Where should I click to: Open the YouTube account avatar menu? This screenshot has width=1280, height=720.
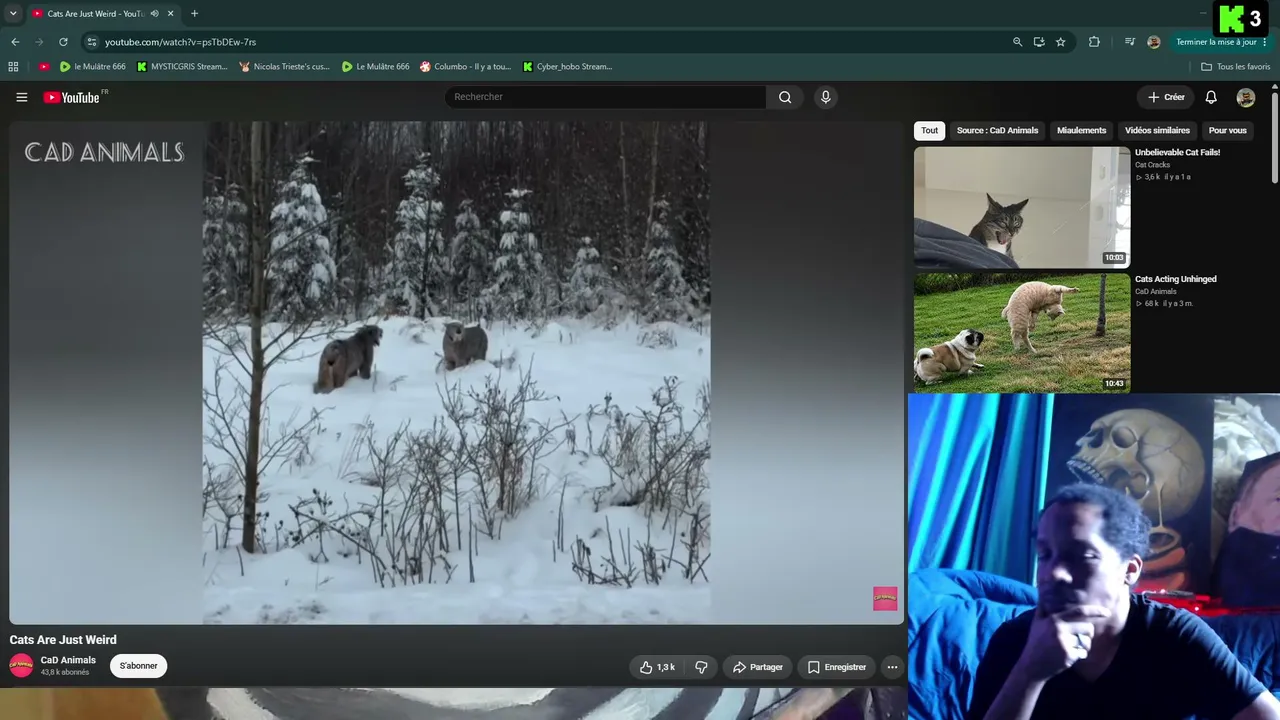coord(1246,97)
